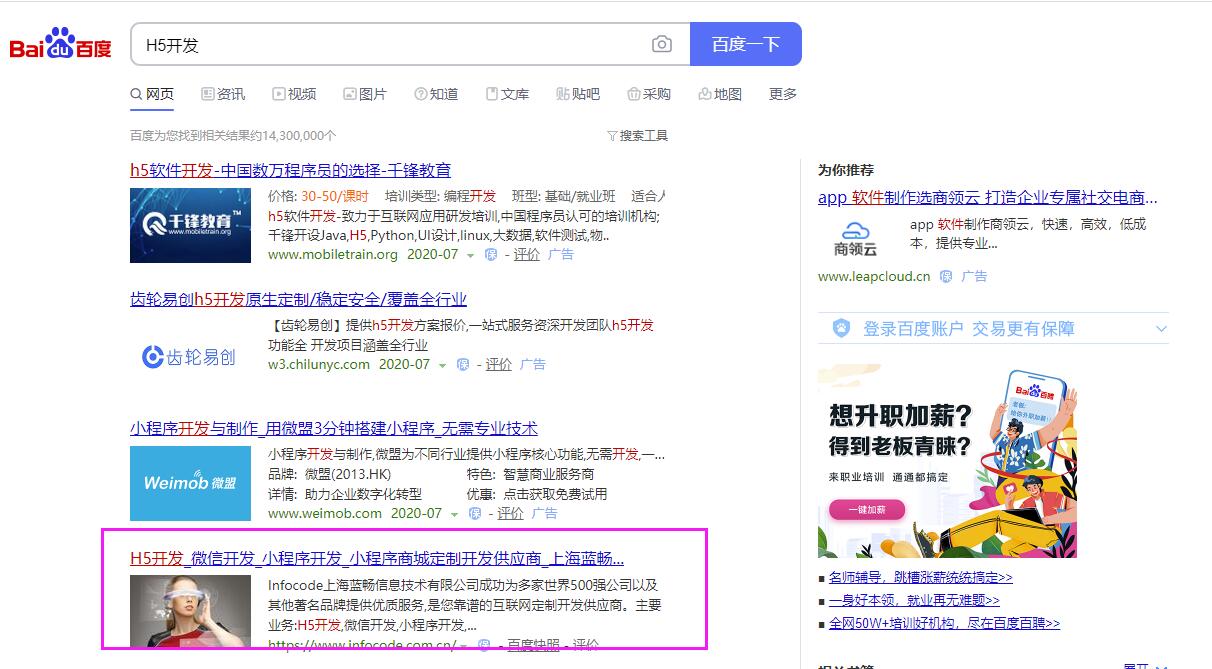This screenshot has width=1212, height=669.
Task: Expand dropdown arrow beside mobiletrain.org date
Action: [471, 255]
